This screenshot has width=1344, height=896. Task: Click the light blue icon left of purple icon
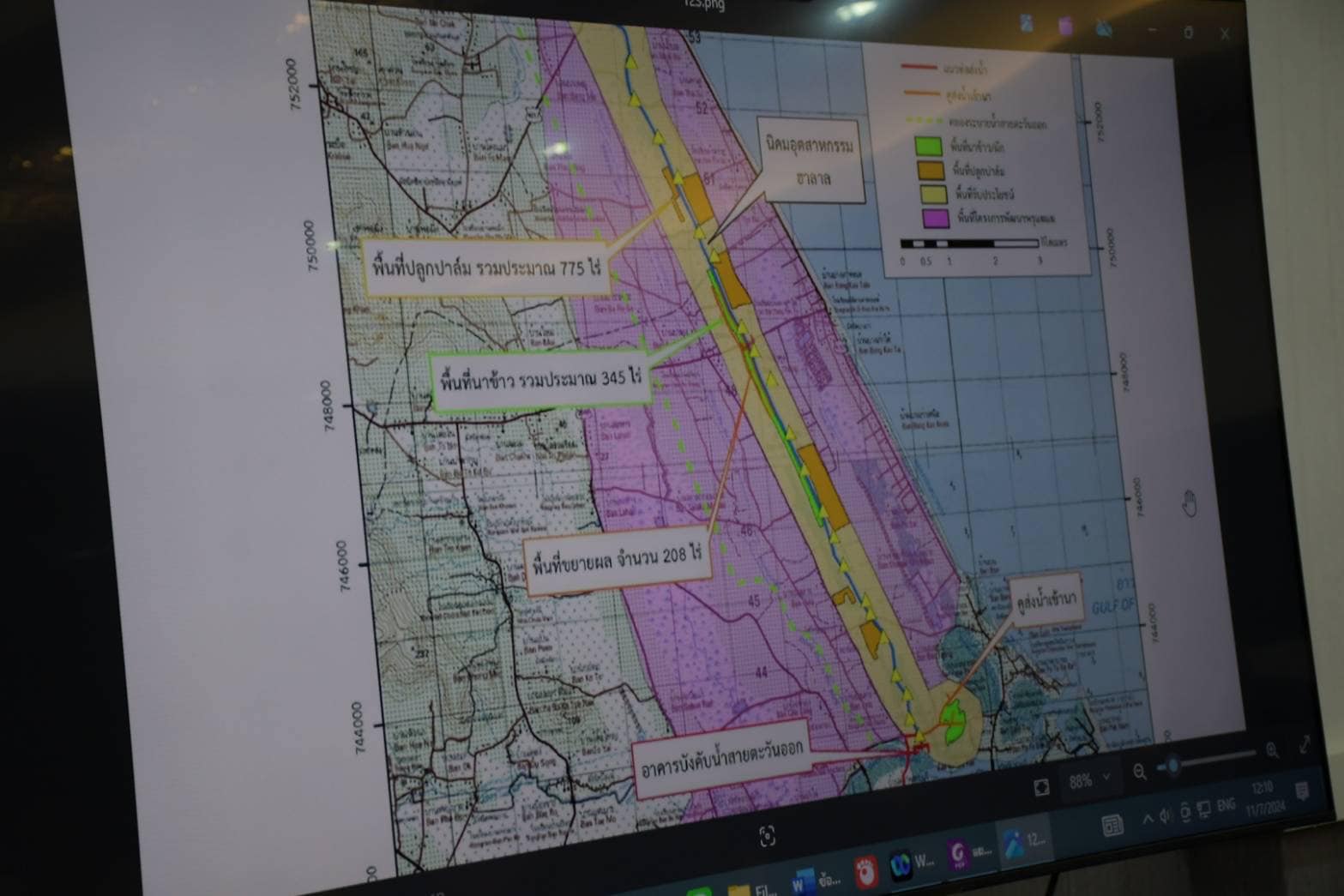pos(1027,24)
